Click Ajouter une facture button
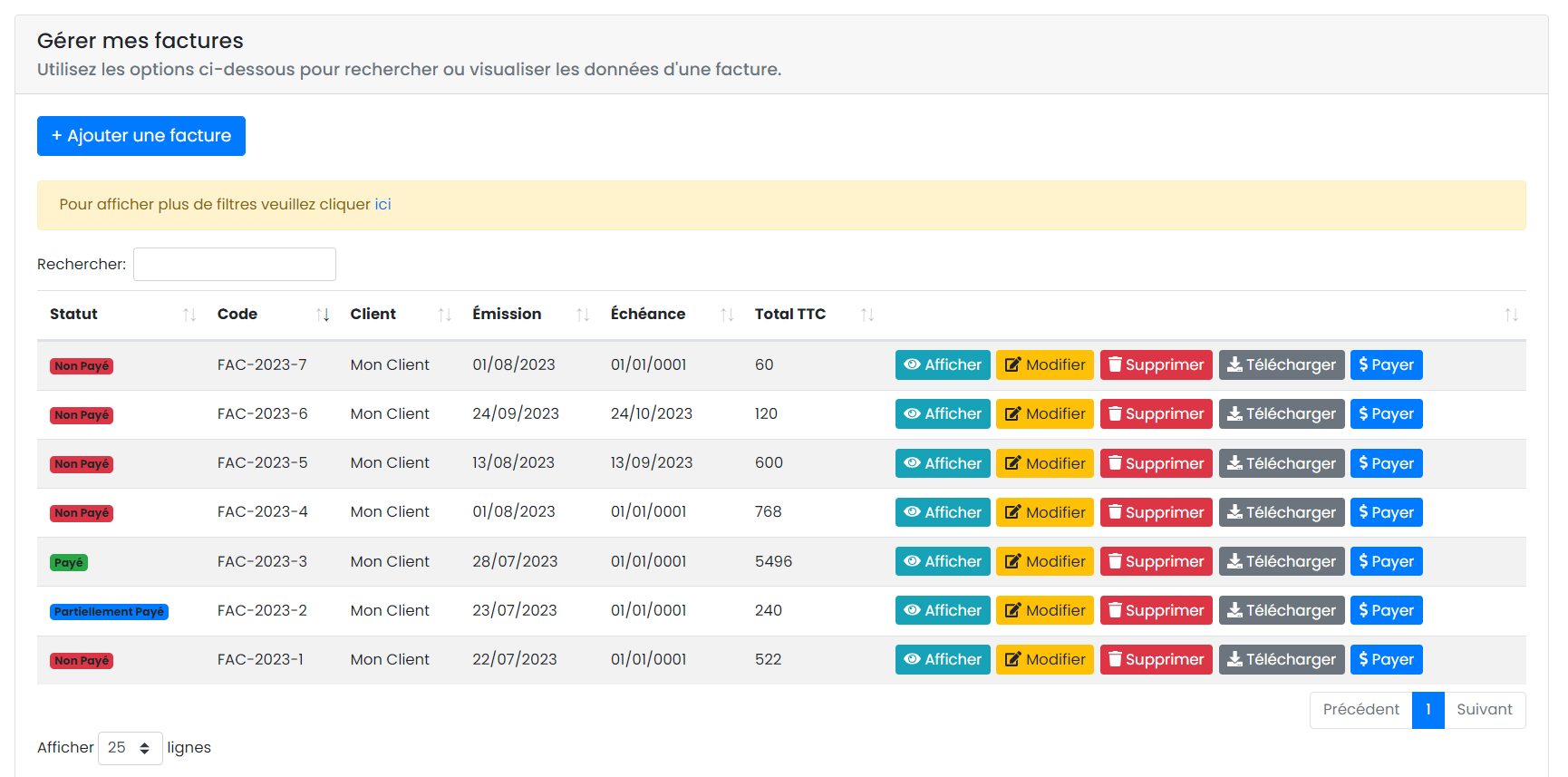 click(x=141, y=136)
